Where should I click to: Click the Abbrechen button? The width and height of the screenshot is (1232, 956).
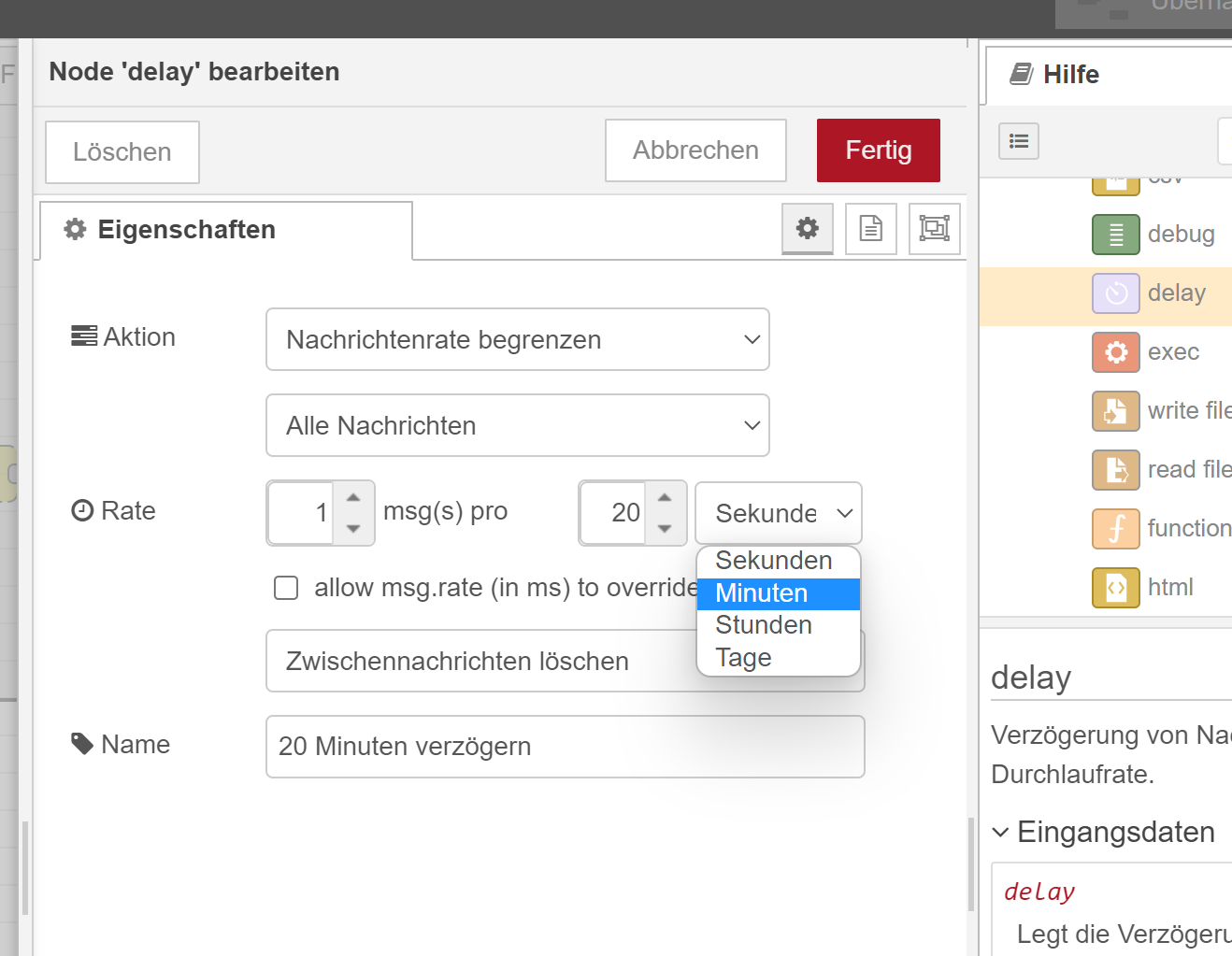(695, 150)
